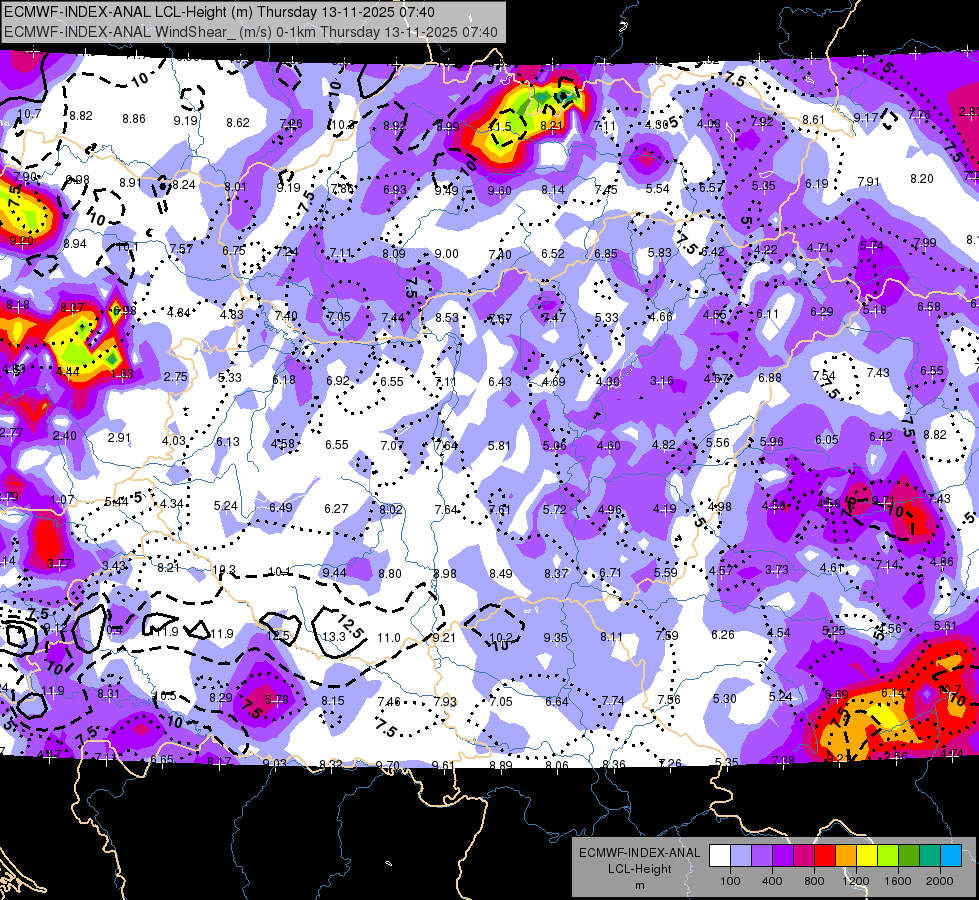This screenshot has width=979, height=900.
Task: Click the wind shear value 13.3
Action: pyautogui.click(x=333, y=636)
